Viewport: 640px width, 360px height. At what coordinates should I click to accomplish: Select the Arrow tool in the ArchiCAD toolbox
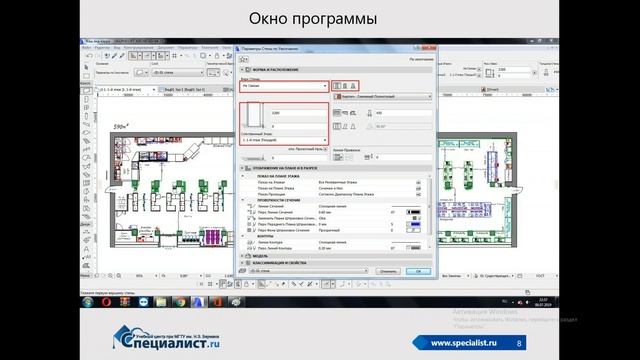(86, 67)
